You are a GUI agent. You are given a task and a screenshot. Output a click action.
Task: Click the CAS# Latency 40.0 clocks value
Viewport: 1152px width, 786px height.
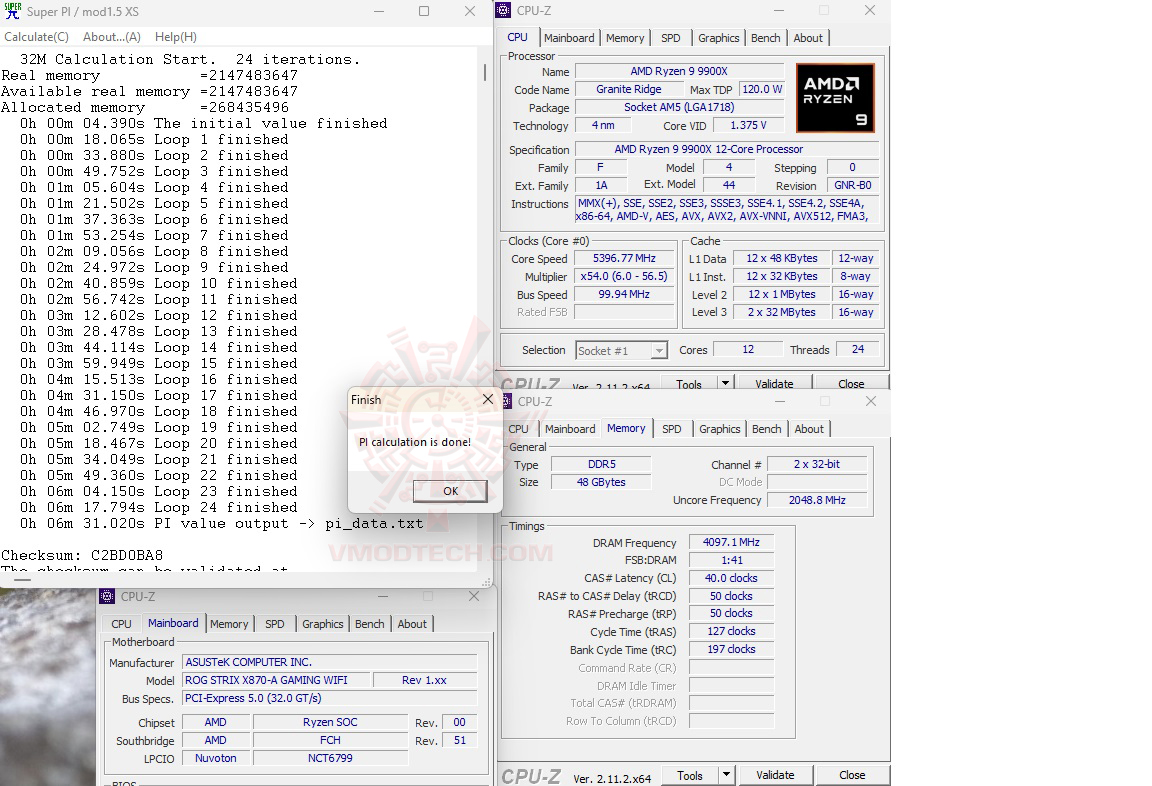[731, 578]
